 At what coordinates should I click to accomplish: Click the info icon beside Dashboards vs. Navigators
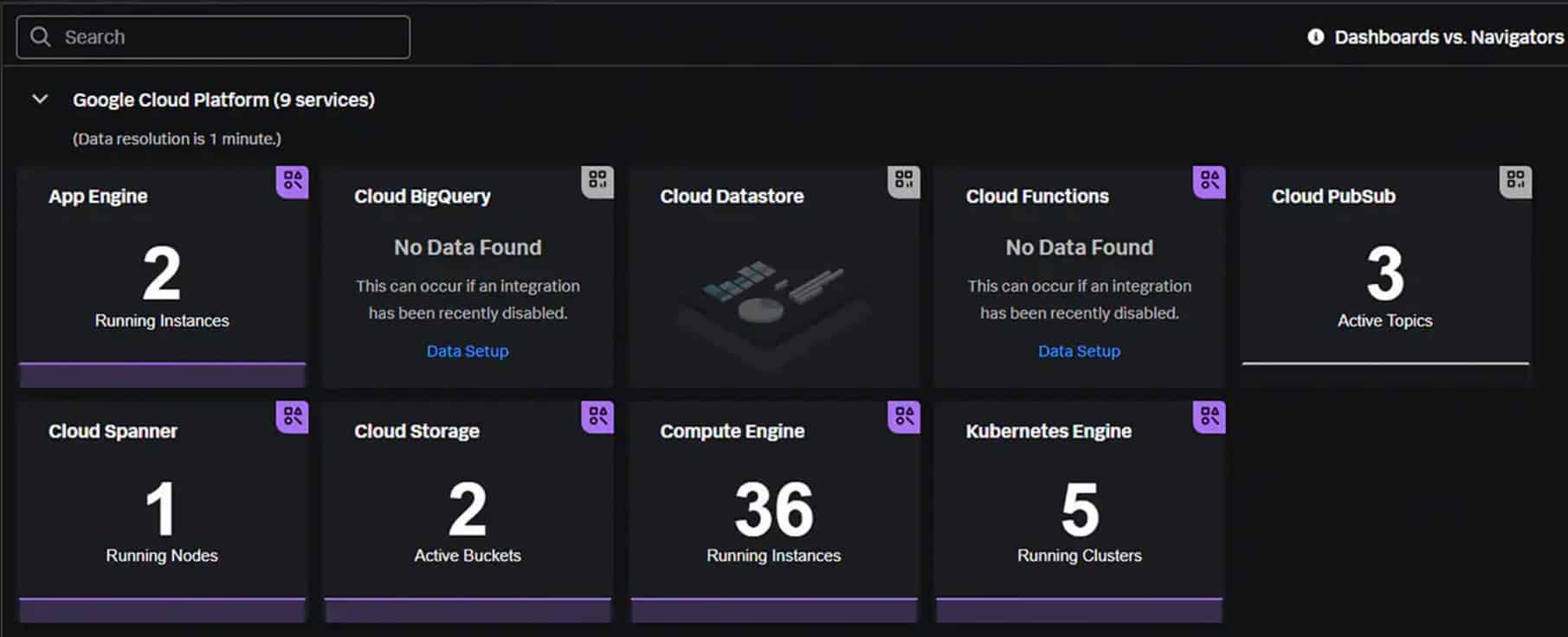click(1315, 36)
